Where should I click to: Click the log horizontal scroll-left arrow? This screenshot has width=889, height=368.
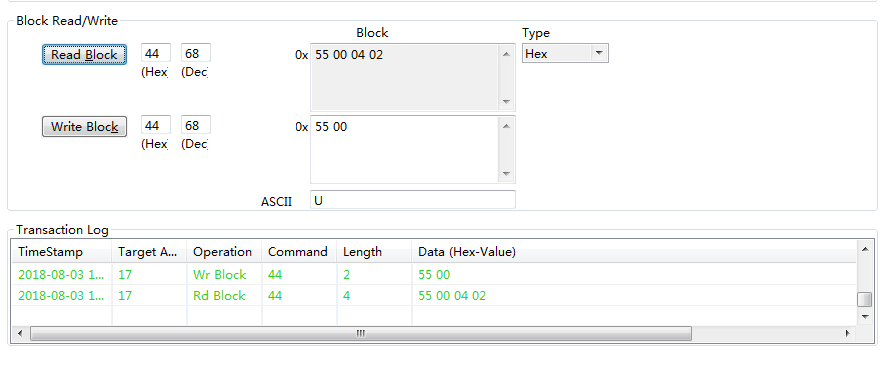pos(20,333)
